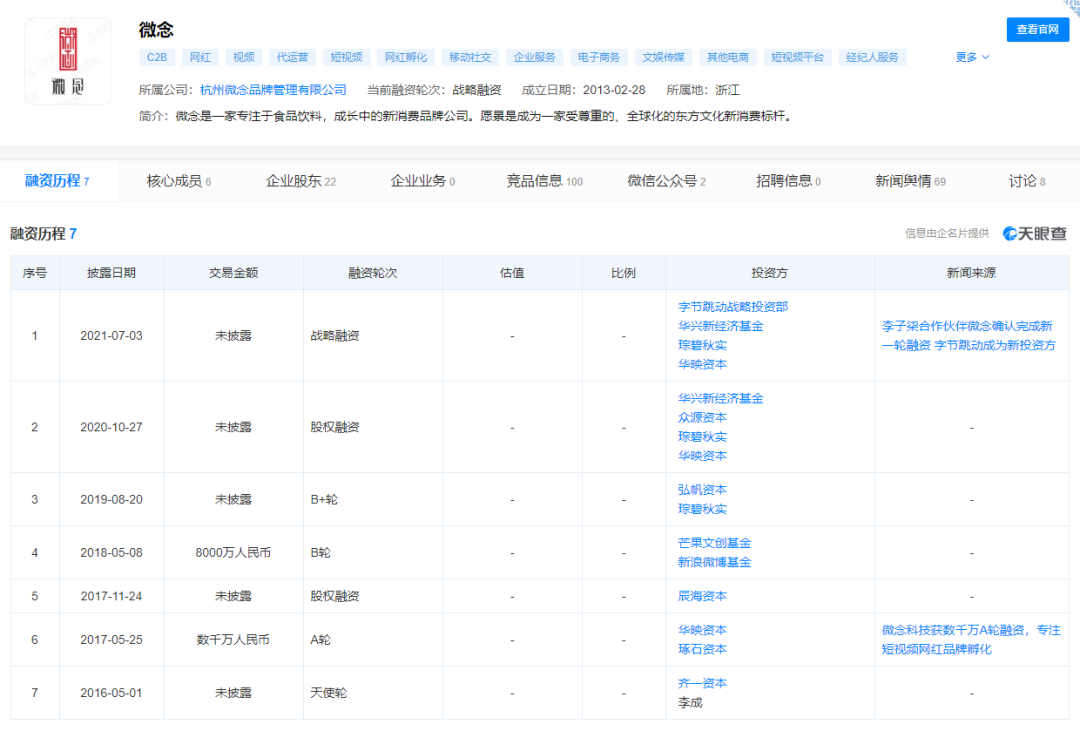Open 琮碧秋实 in the 战略融资 row
1080x731 pixels.
click(702, 345)
